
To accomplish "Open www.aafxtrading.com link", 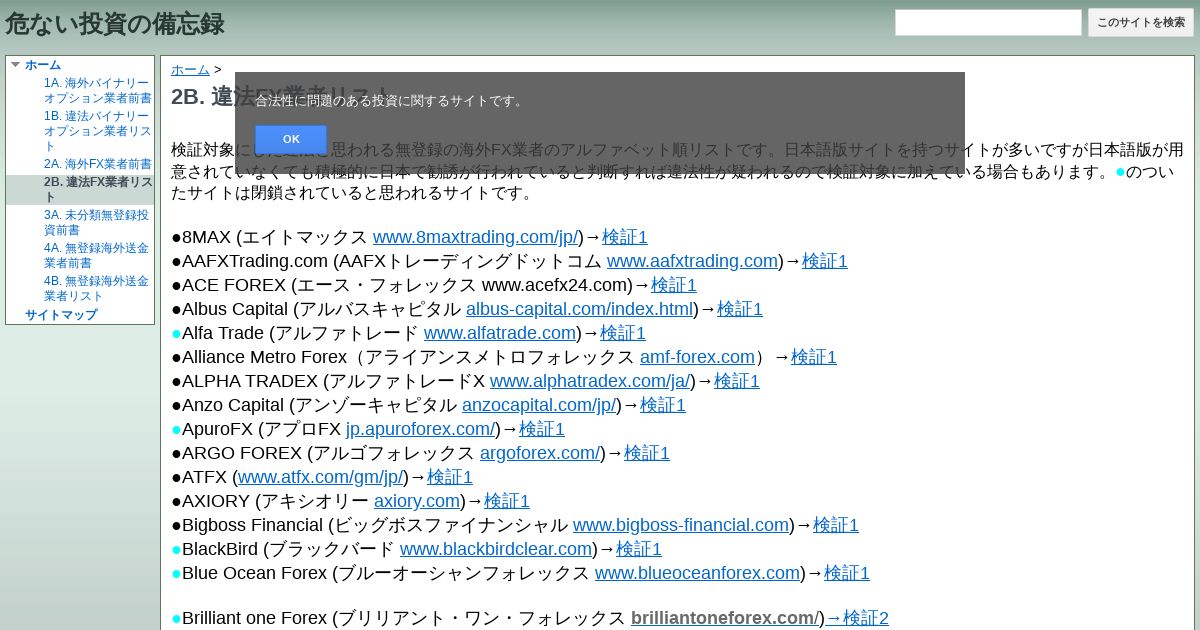I will (692, 261).
